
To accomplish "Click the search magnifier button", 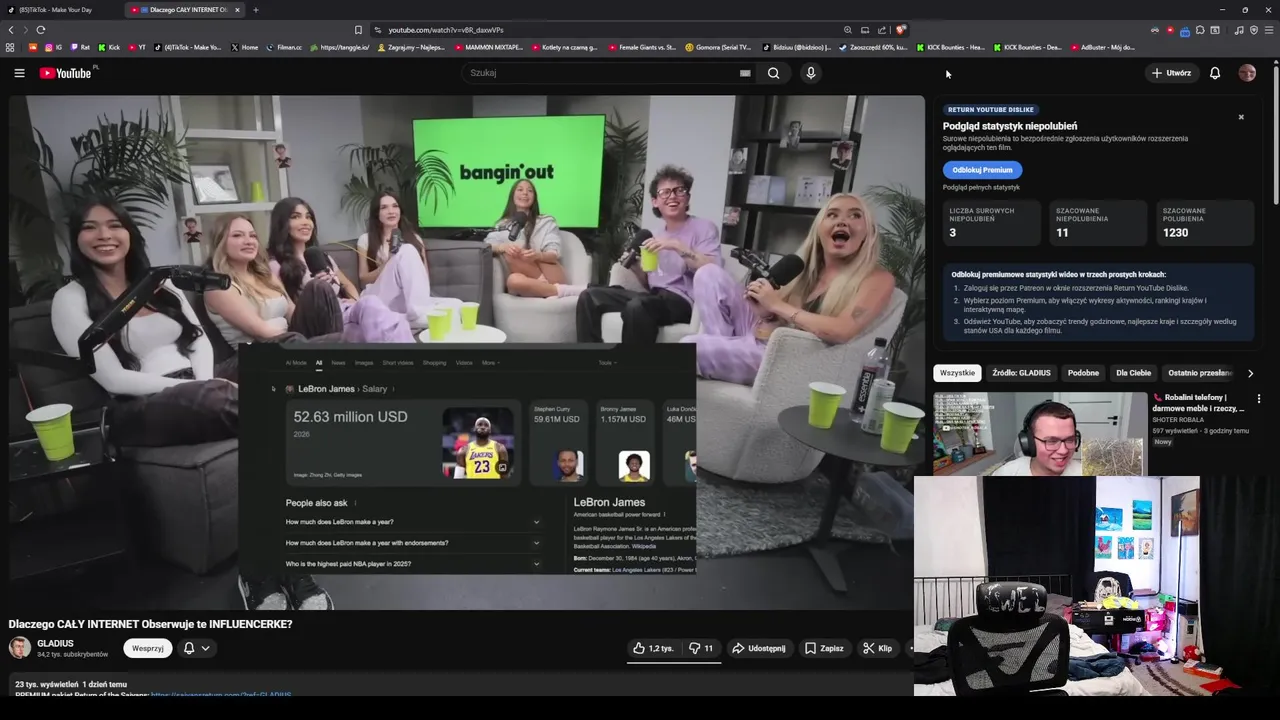I will tap(773, 73).
